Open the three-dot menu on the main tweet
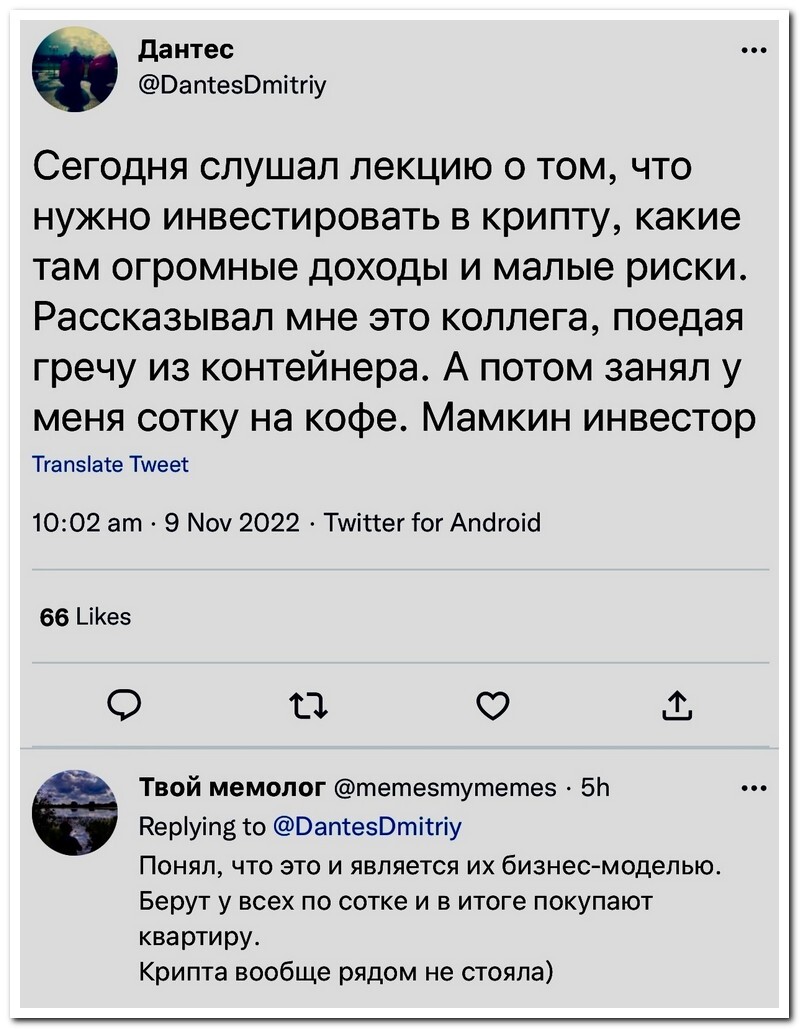This screenshot has width=800, height=1029. pyautogui.click(x=754, y=51)
